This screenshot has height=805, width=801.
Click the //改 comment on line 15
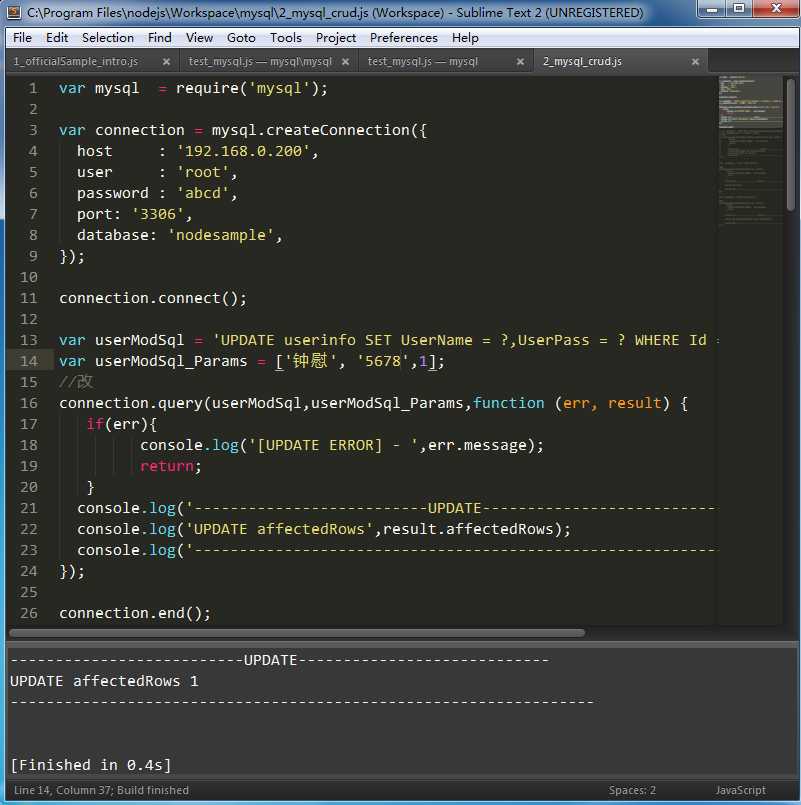(x=76, y=382)
